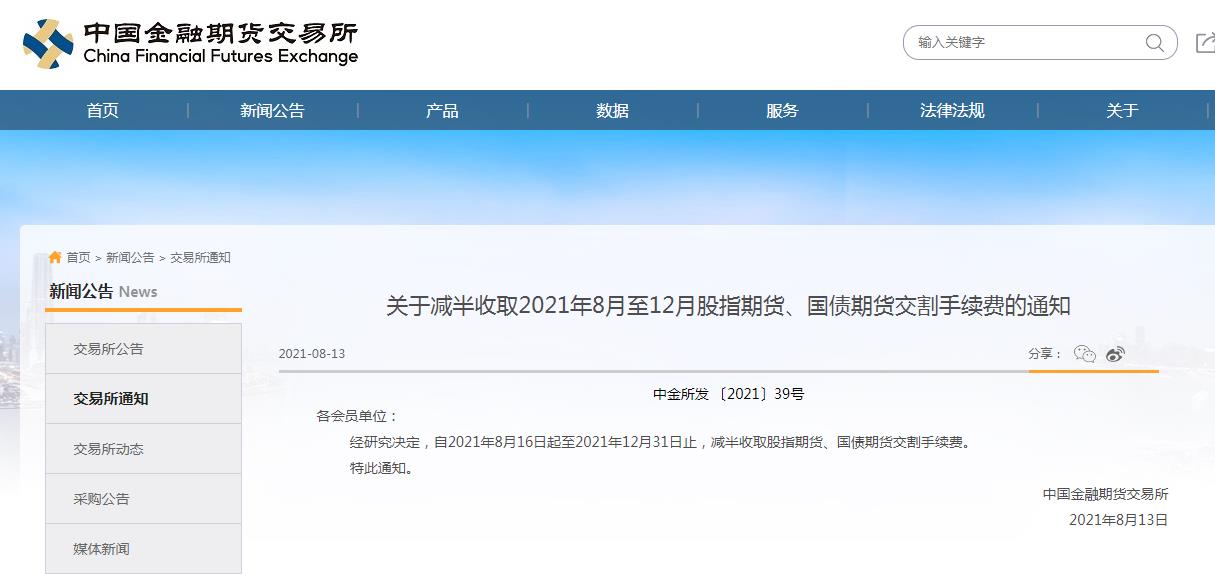Click the home icon in breadcrumb
Image resolution: width=1215 pixels, height=578 pixels.
pyautogui.click(x=55, y=257)
